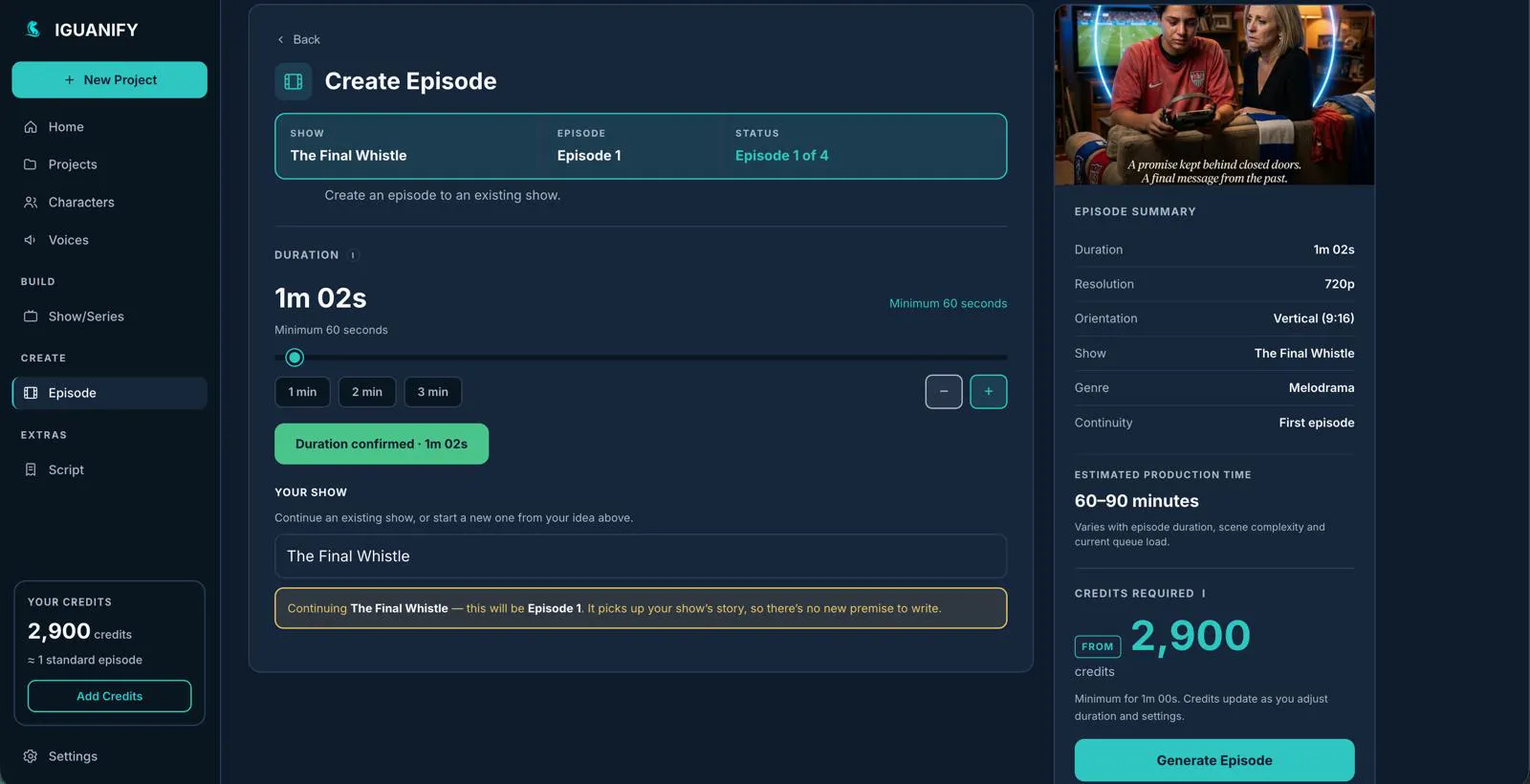Image resolution: width=1530 pixels, height=784 pixels.
Task: Click 'The Final Whistle' in episode summary
Action: pyautogui.click(x=1304, y=353)
